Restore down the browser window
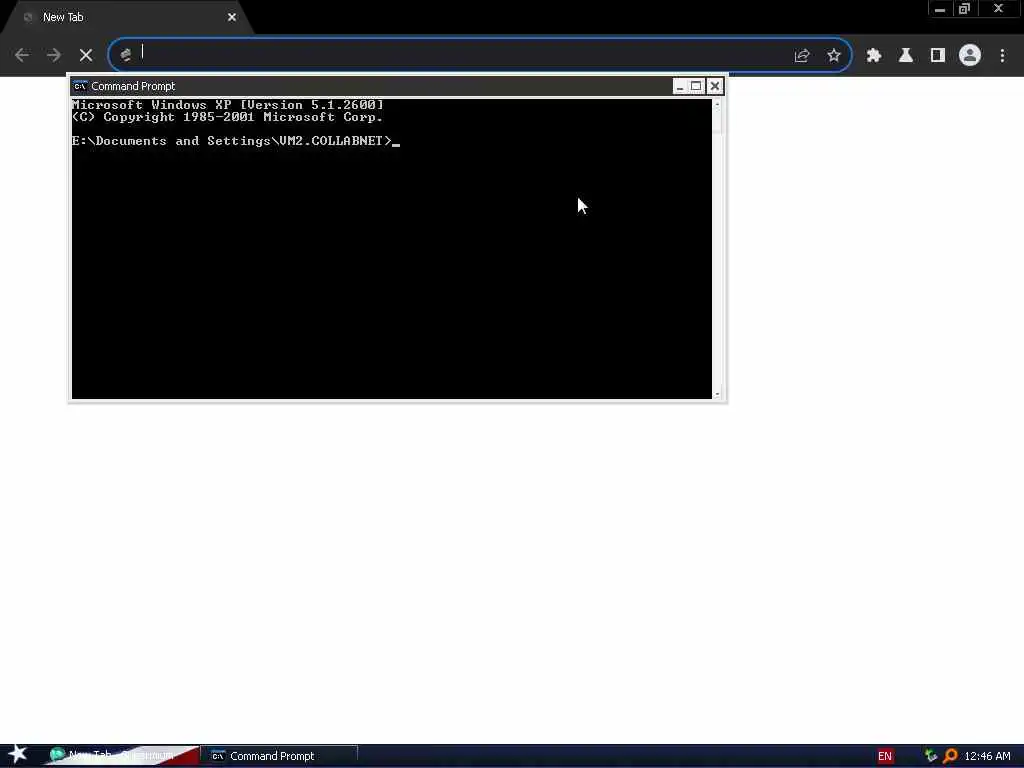Viewport: 1024px width, 768px height. point(965,9)
